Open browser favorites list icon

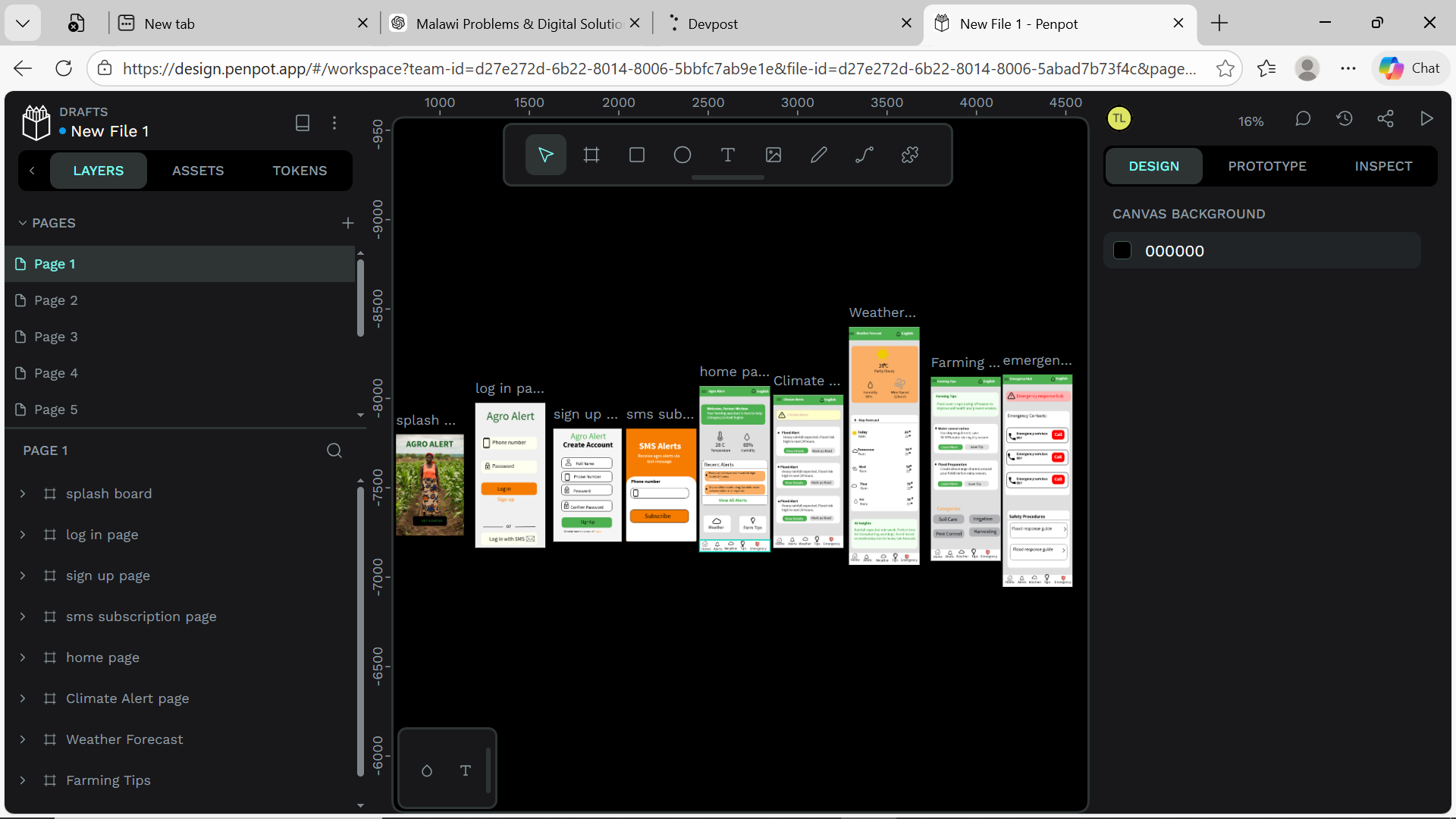coord(1266,68)
